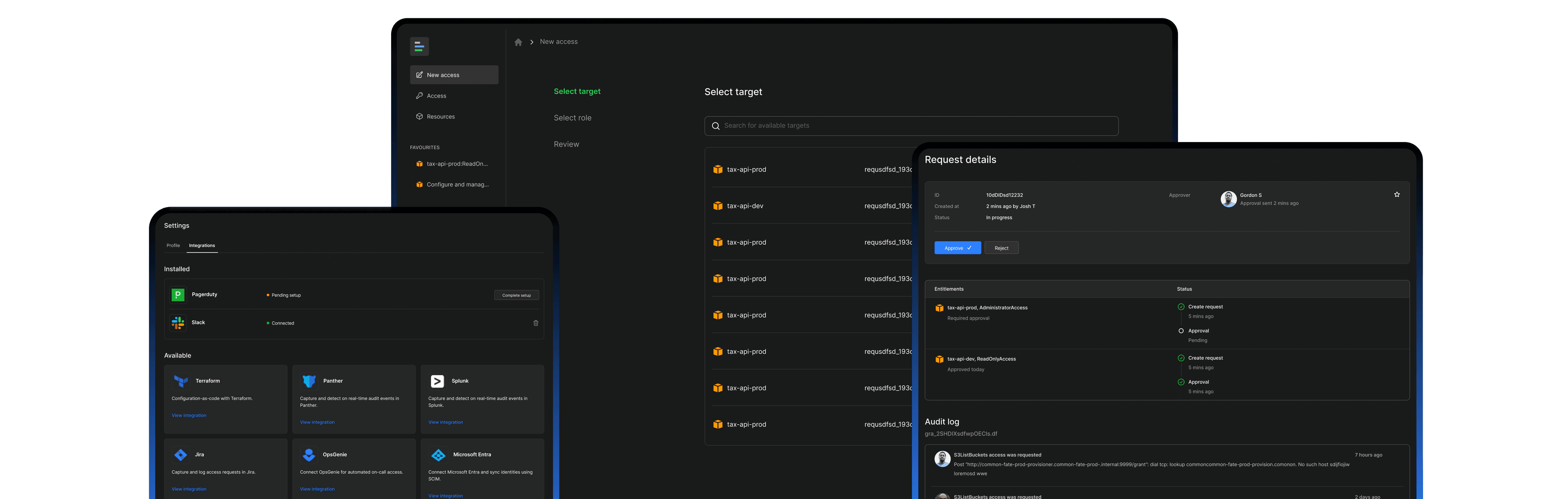Delete the Slack integration via trash icon
Screen dimensions: 1568x499
coord(536,323)
